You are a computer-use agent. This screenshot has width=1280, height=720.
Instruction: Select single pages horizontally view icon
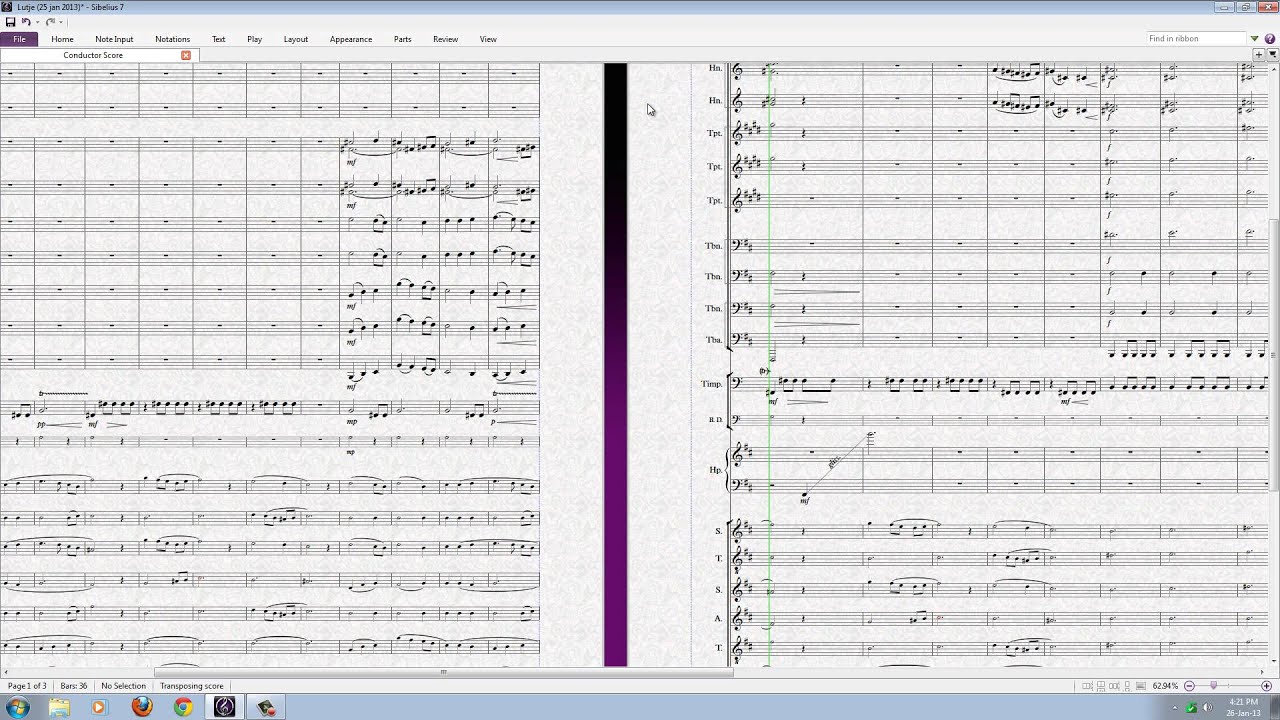tap(1115, 686)
